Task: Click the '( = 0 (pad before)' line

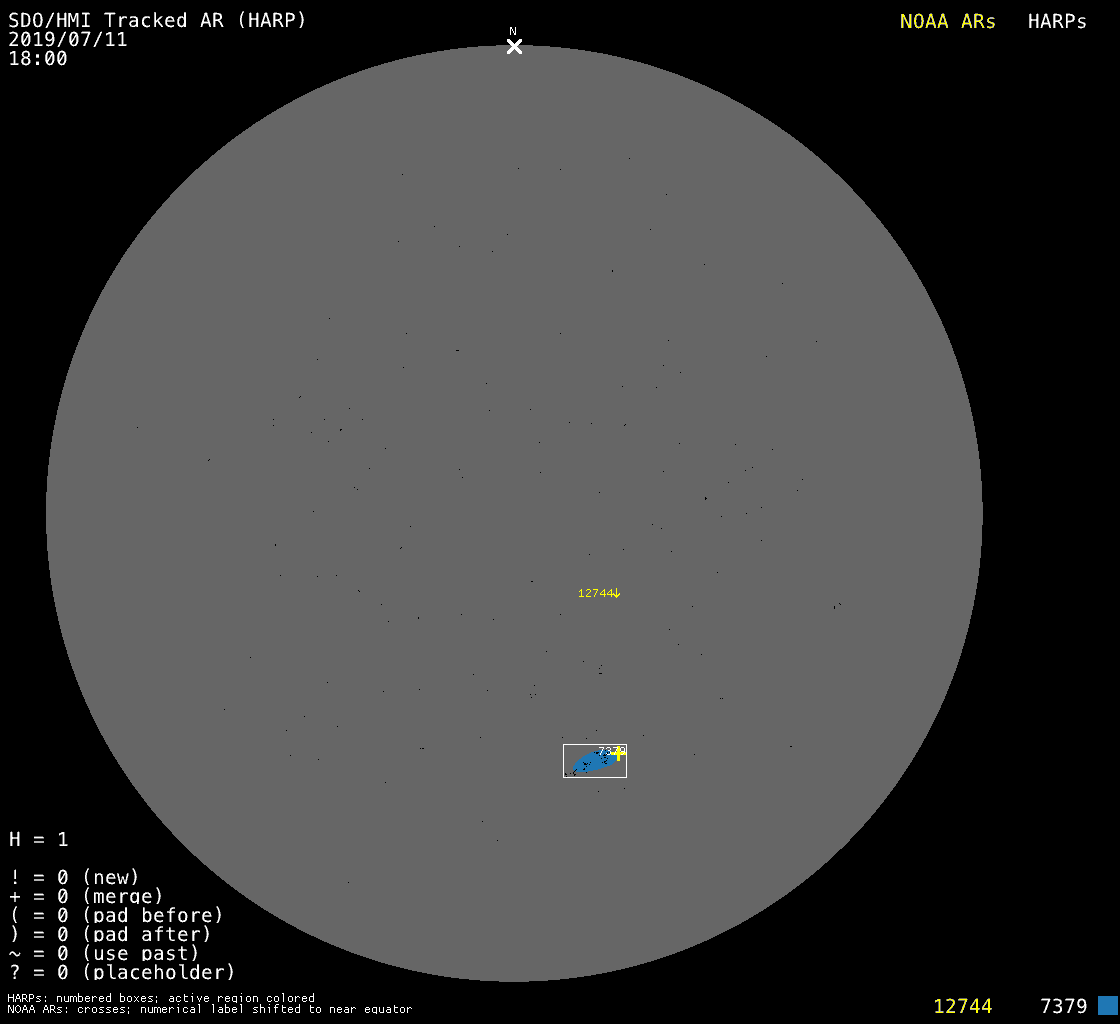Action: coord(116,915)
